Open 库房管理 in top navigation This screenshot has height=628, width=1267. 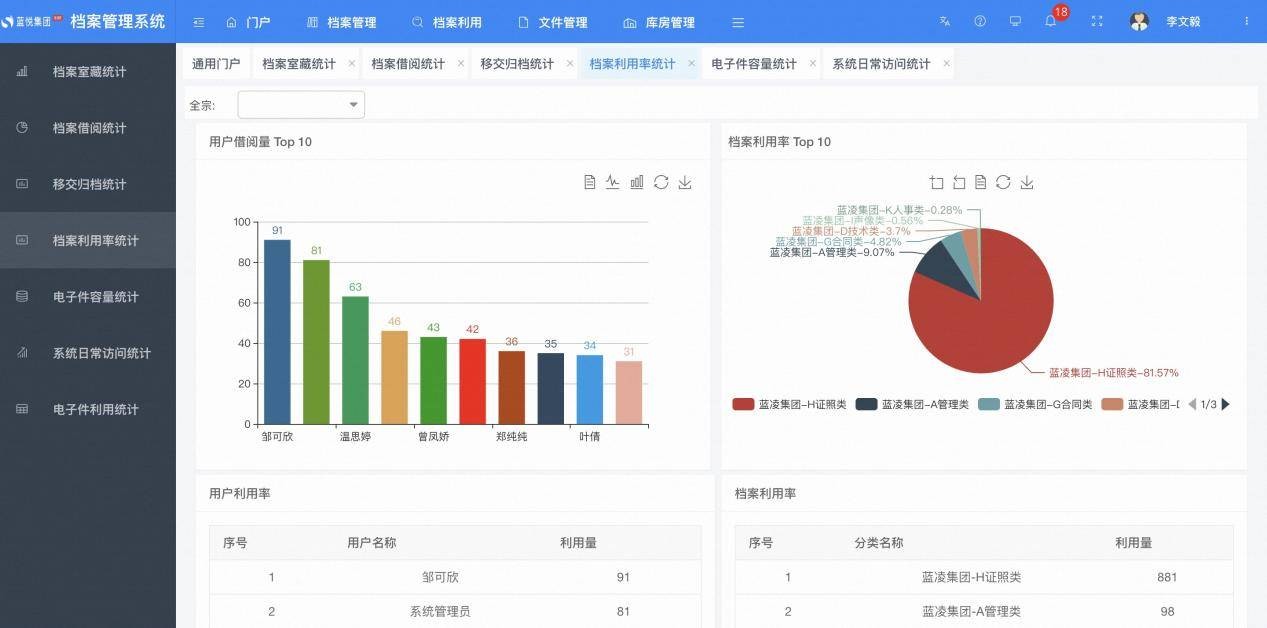[x=659, y=22]
